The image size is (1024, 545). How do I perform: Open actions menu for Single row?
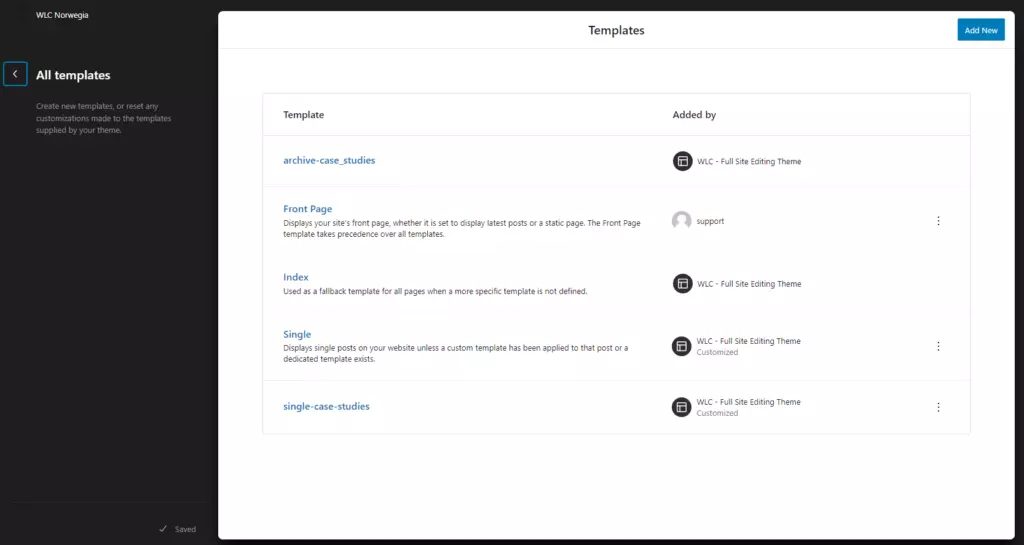(938, 347)
